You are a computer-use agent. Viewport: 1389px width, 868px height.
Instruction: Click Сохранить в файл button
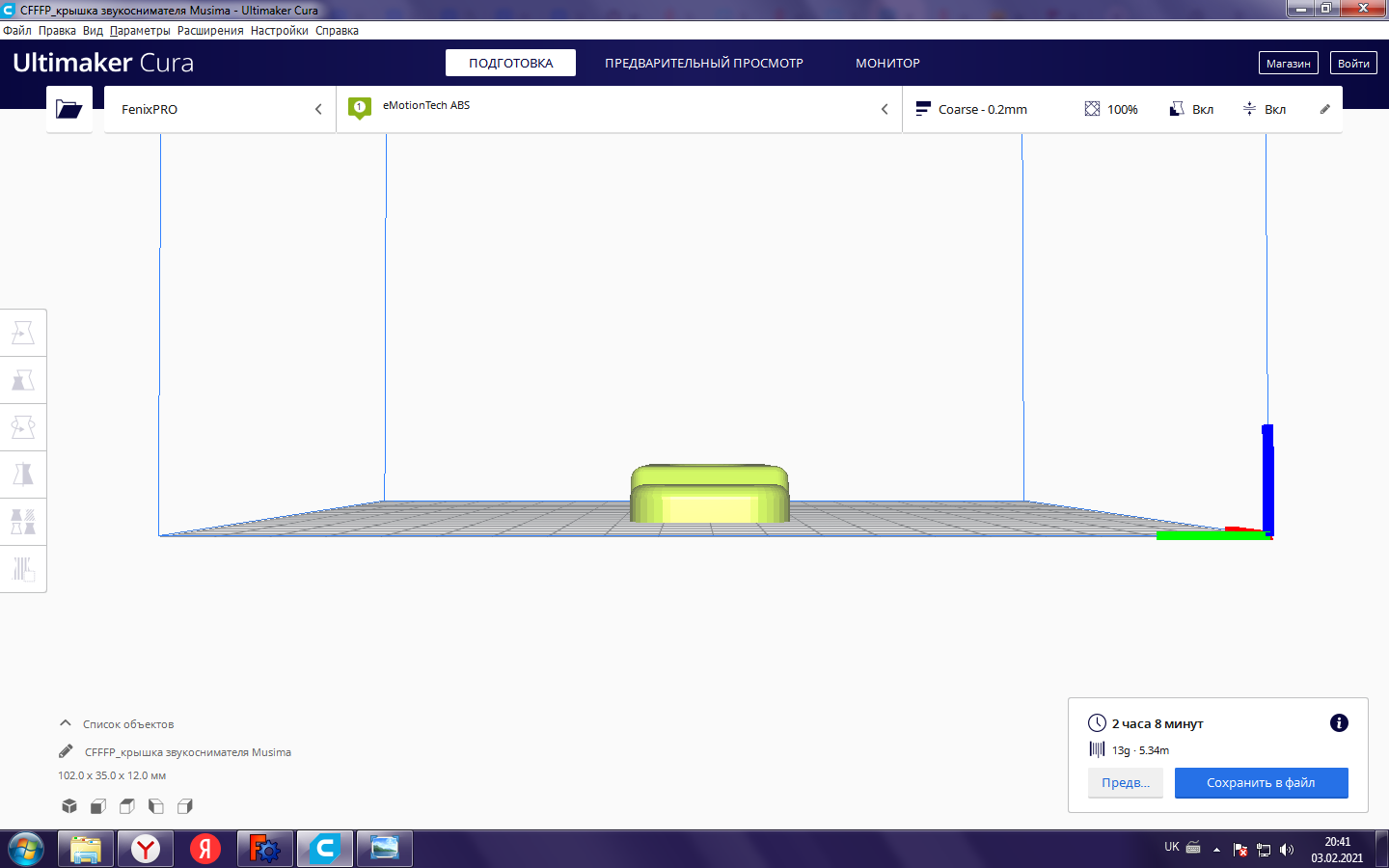coord(1261,783)
